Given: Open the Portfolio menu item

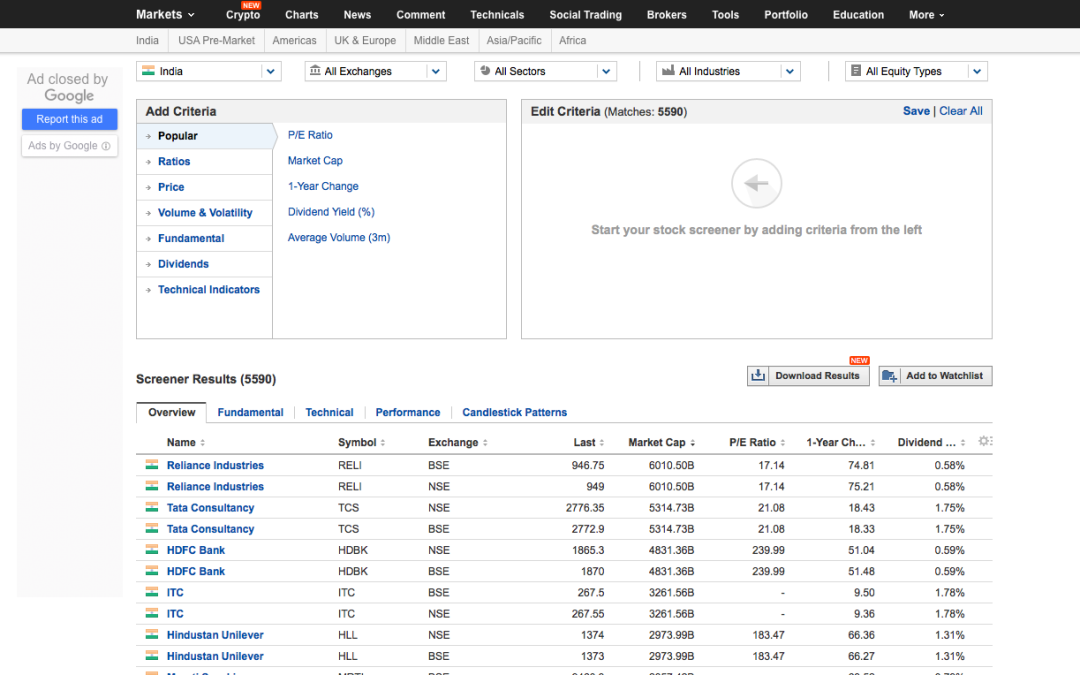Looking at the screenshot, I should [x=786, y=14].
